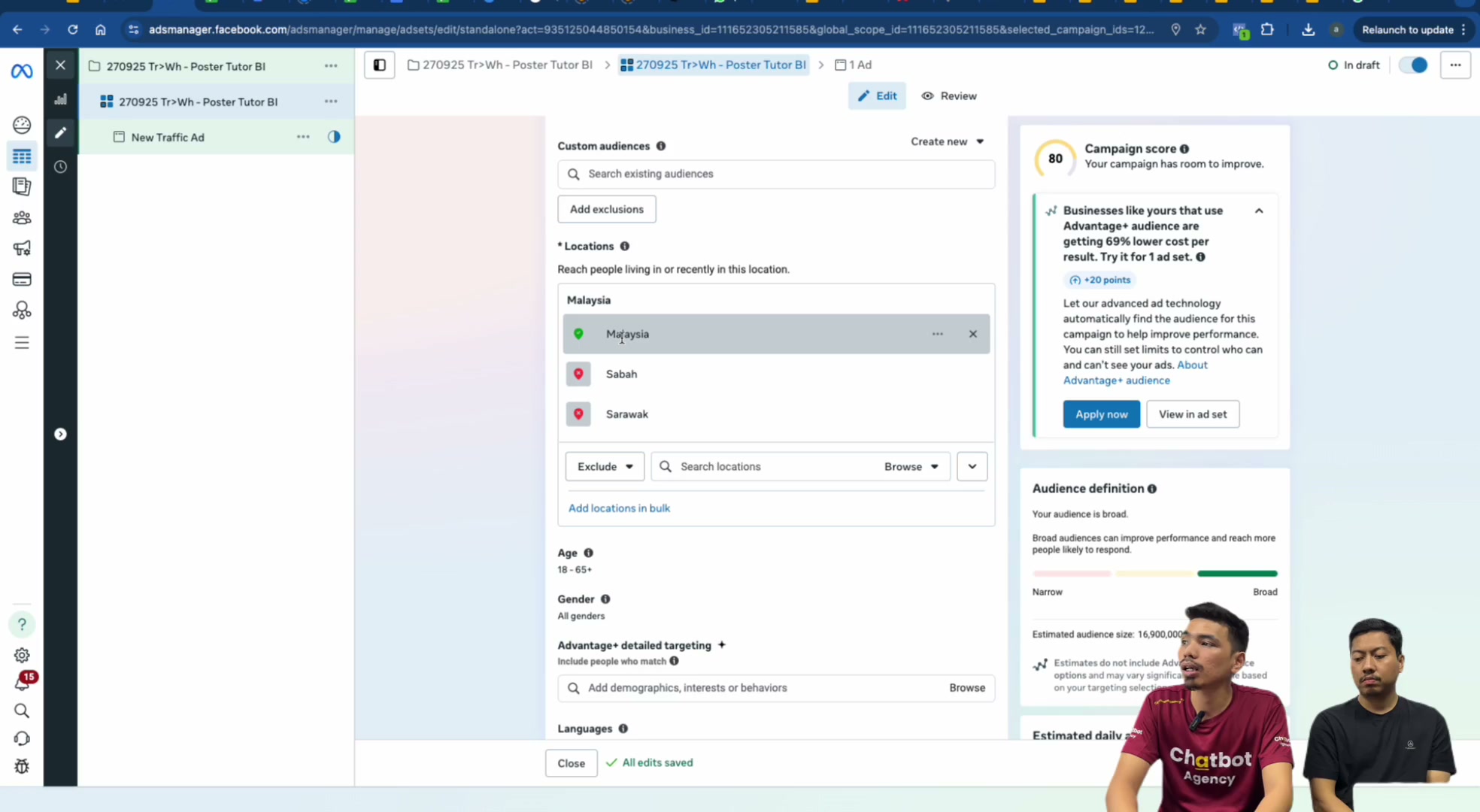1480x812 pixels.
Task: Click the Add demographics, interests or behaviors field
Action: pos(776,688)
